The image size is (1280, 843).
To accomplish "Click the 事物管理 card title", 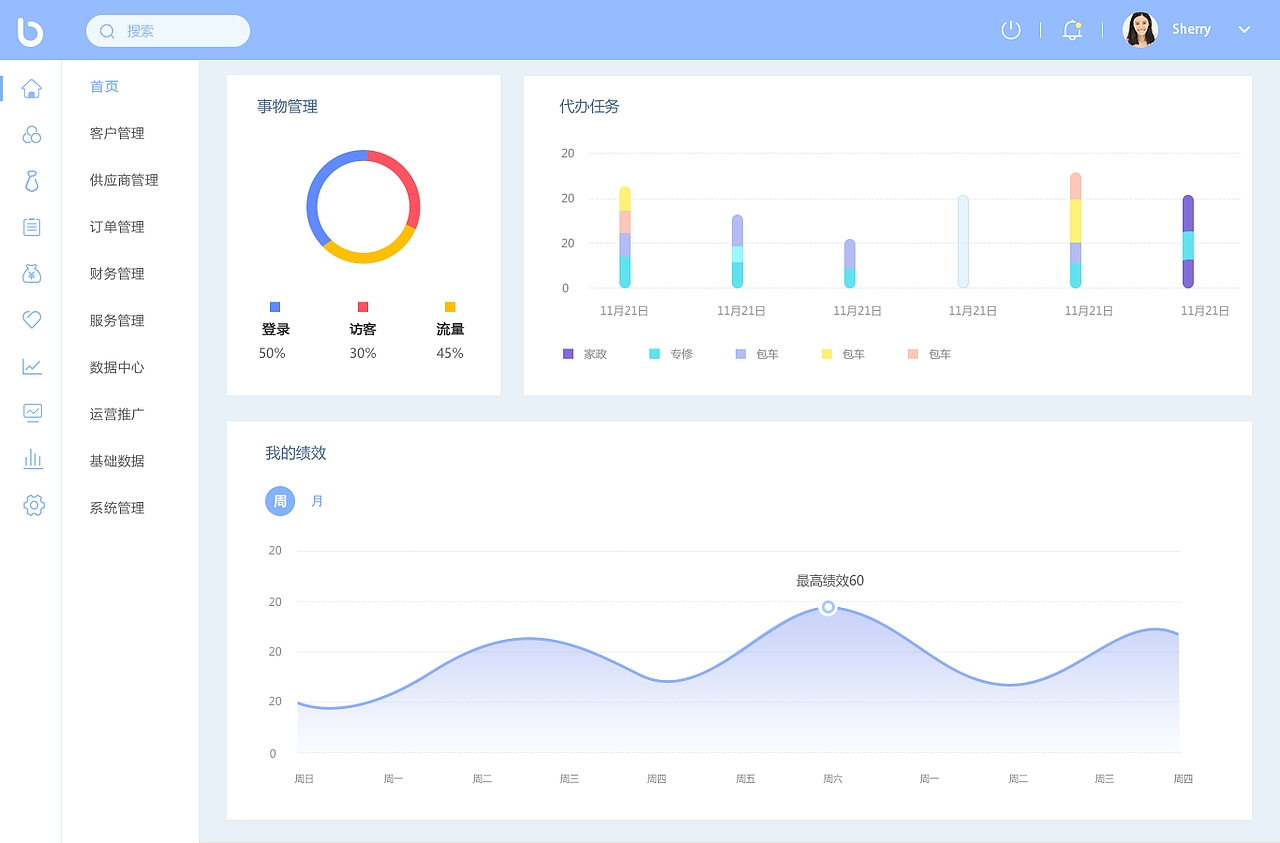I will [x=287, y=106].
